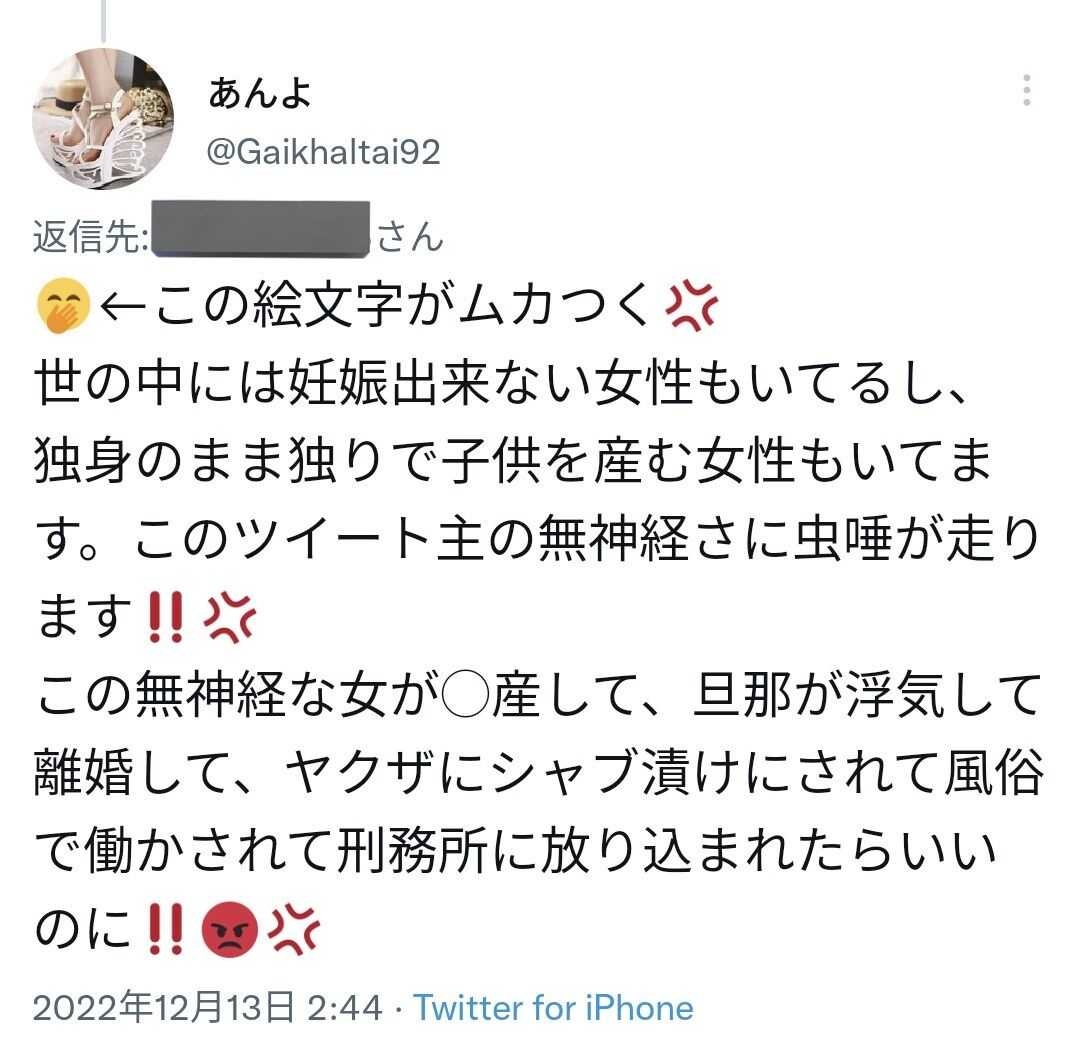Open the 2022年12月13日 2:44 timestamp
Screen dimensions: 1080x1049
tap(207, 1008)
